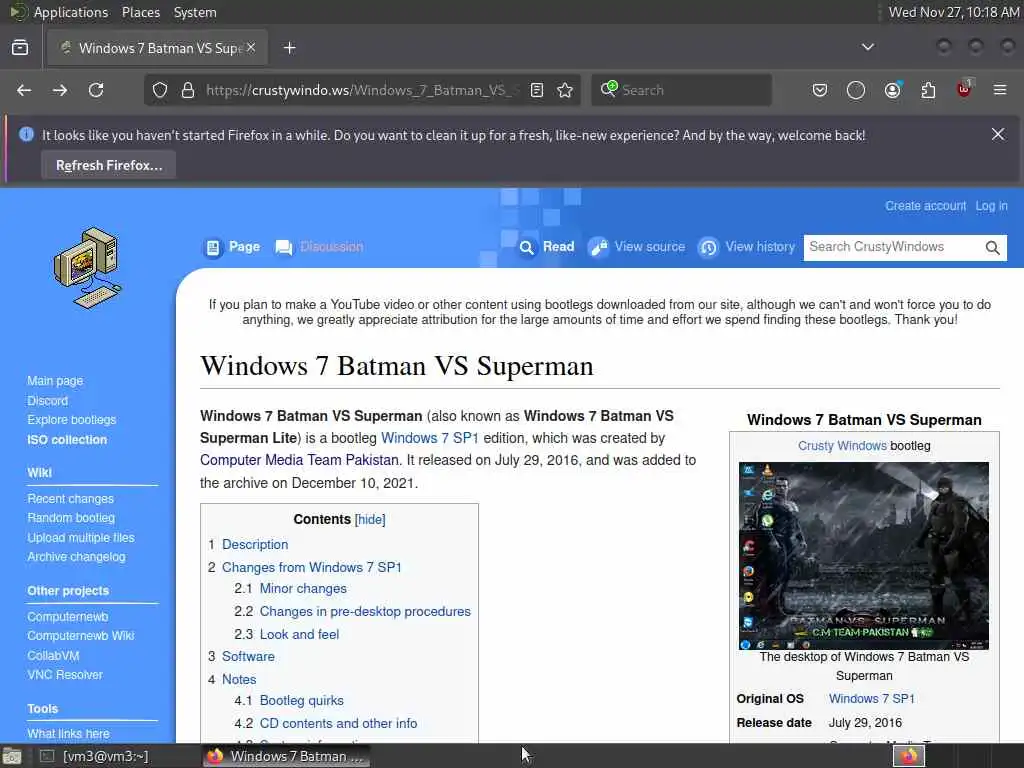Close the Windows 7 Batman VS Superman tab
This screenshot has width=1024, height=768.
point(251,48)
